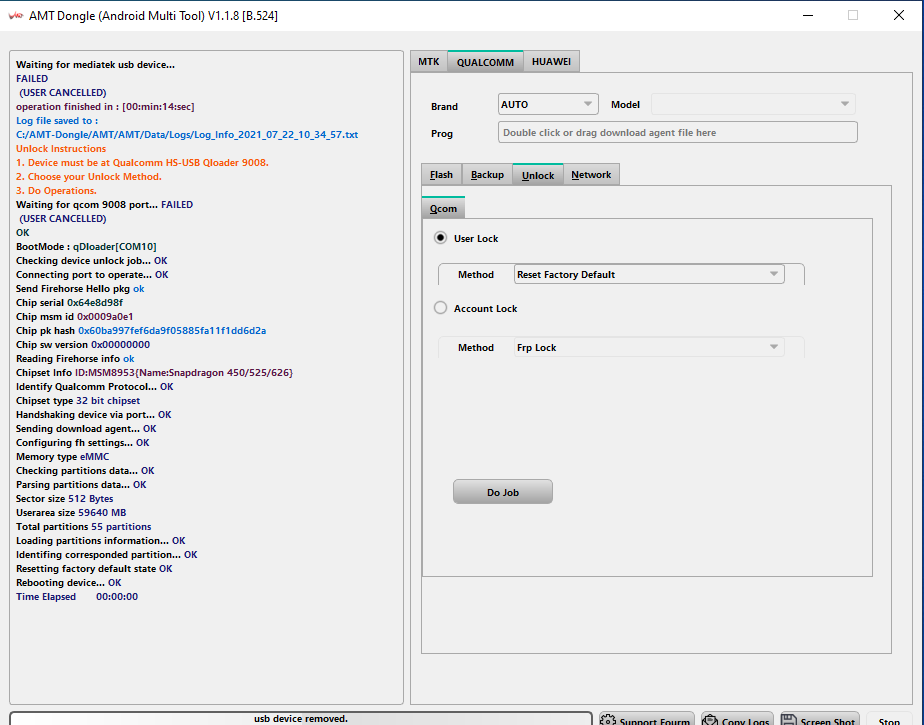
Task: Click the Prog download agent file field
Action: 677,132
